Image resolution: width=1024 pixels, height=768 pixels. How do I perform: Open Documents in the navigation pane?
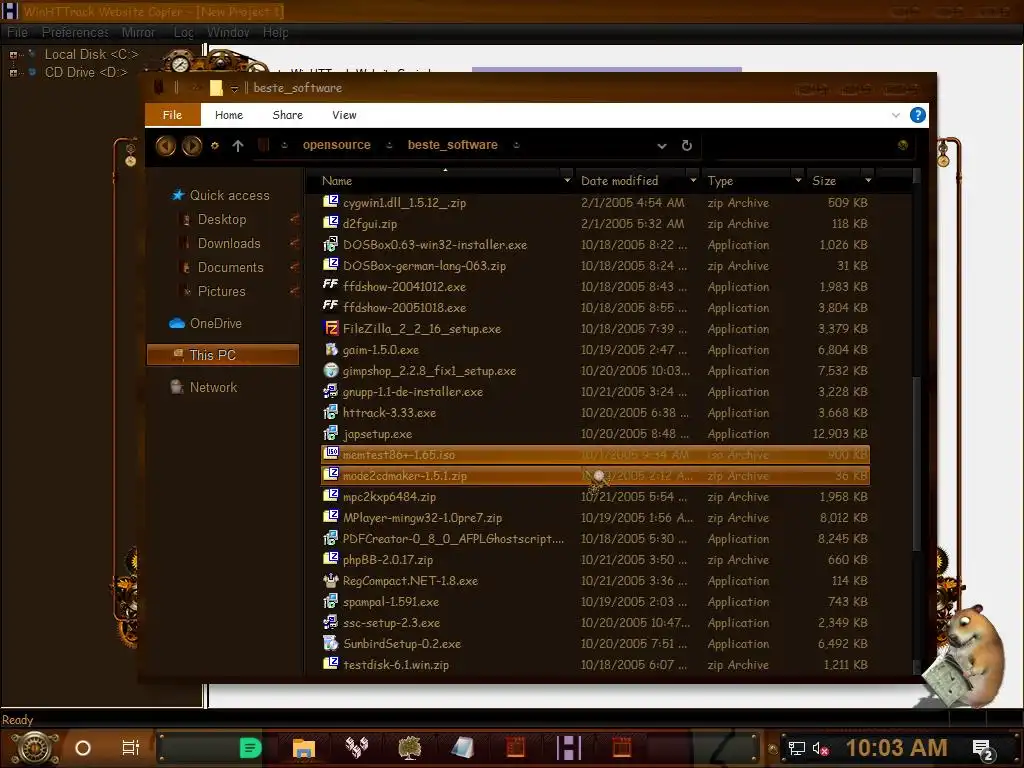click(x=231, y=268)
